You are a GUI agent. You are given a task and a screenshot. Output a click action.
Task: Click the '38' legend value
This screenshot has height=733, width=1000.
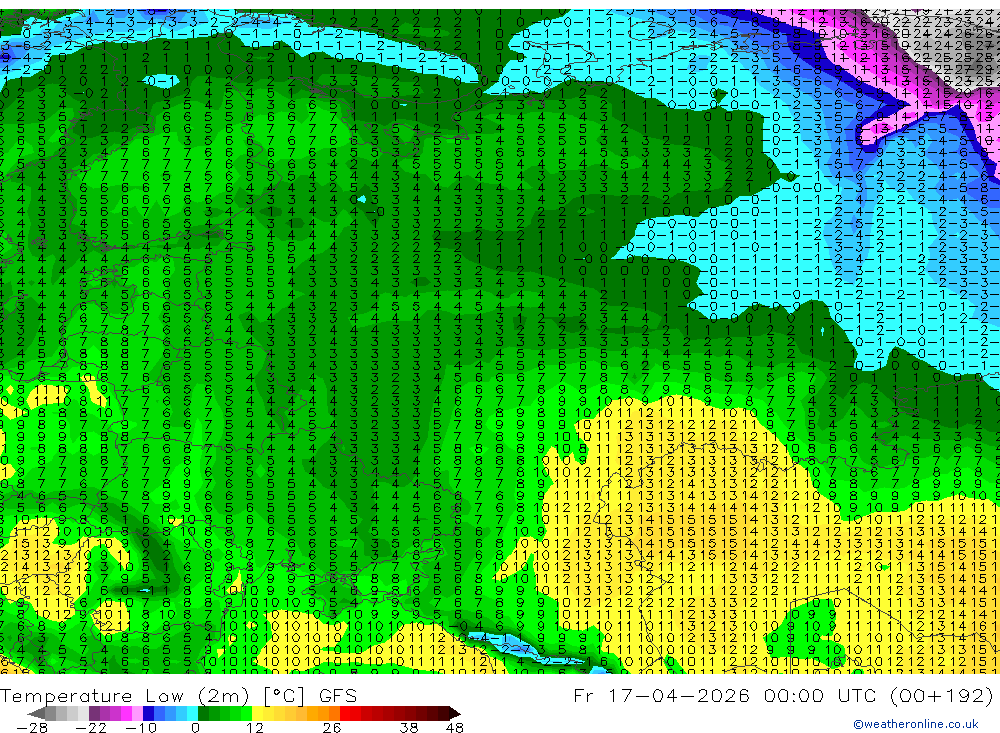(x=409, y=728)
